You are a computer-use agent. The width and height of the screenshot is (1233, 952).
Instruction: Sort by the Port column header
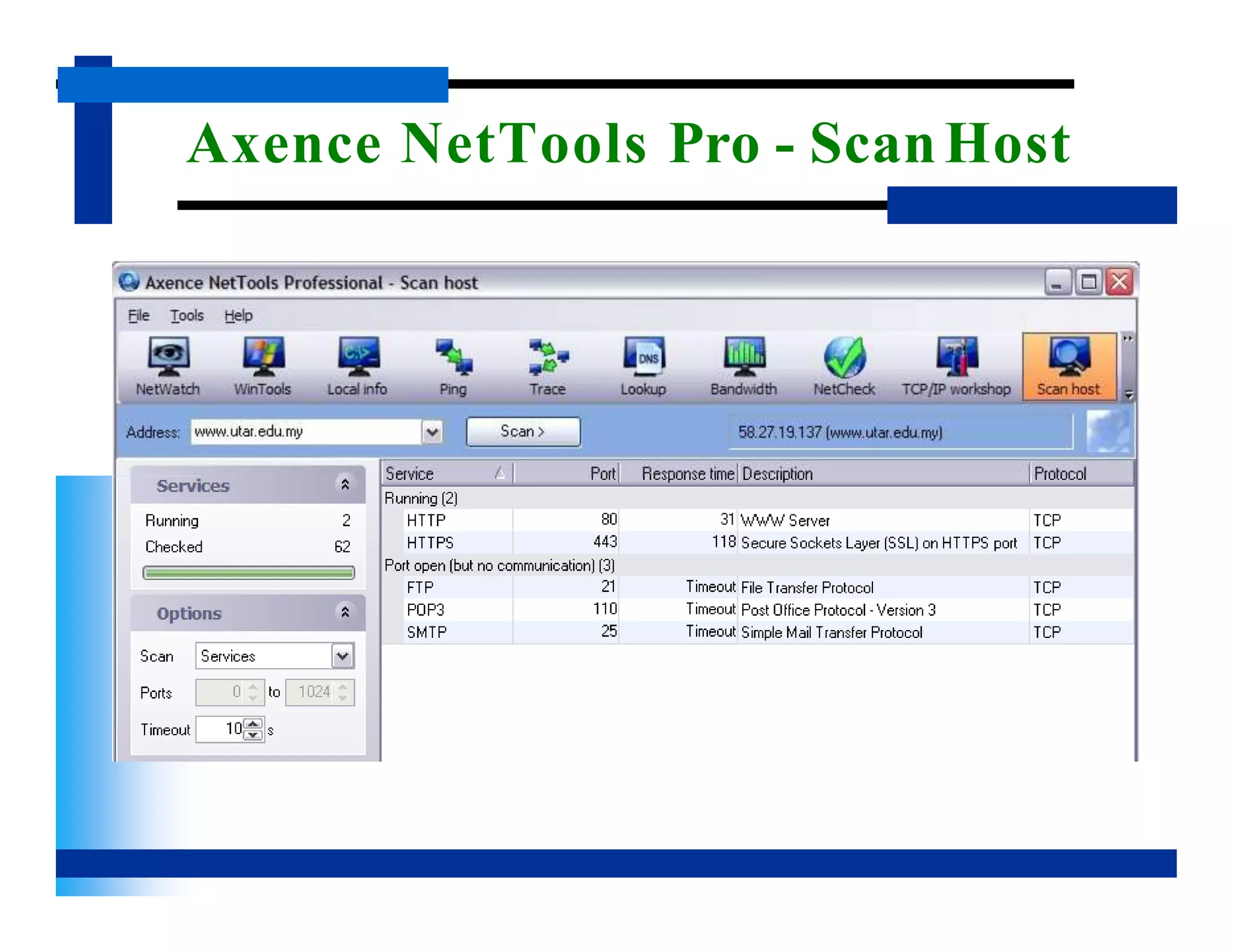[x=566, y=474]
